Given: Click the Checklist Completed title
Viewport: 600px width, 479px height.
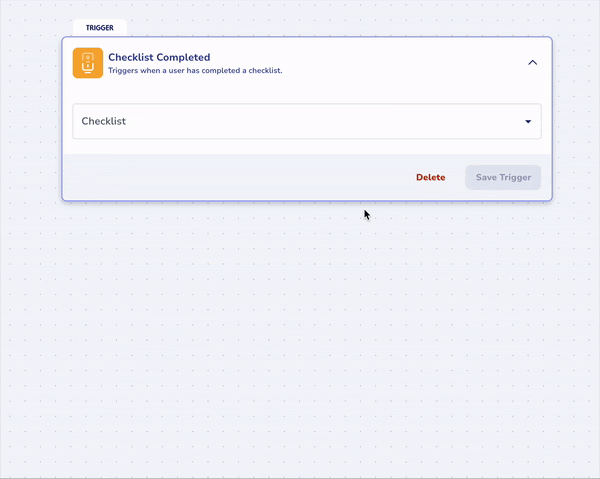Looking at the screenshot, I should click(159, 57).
